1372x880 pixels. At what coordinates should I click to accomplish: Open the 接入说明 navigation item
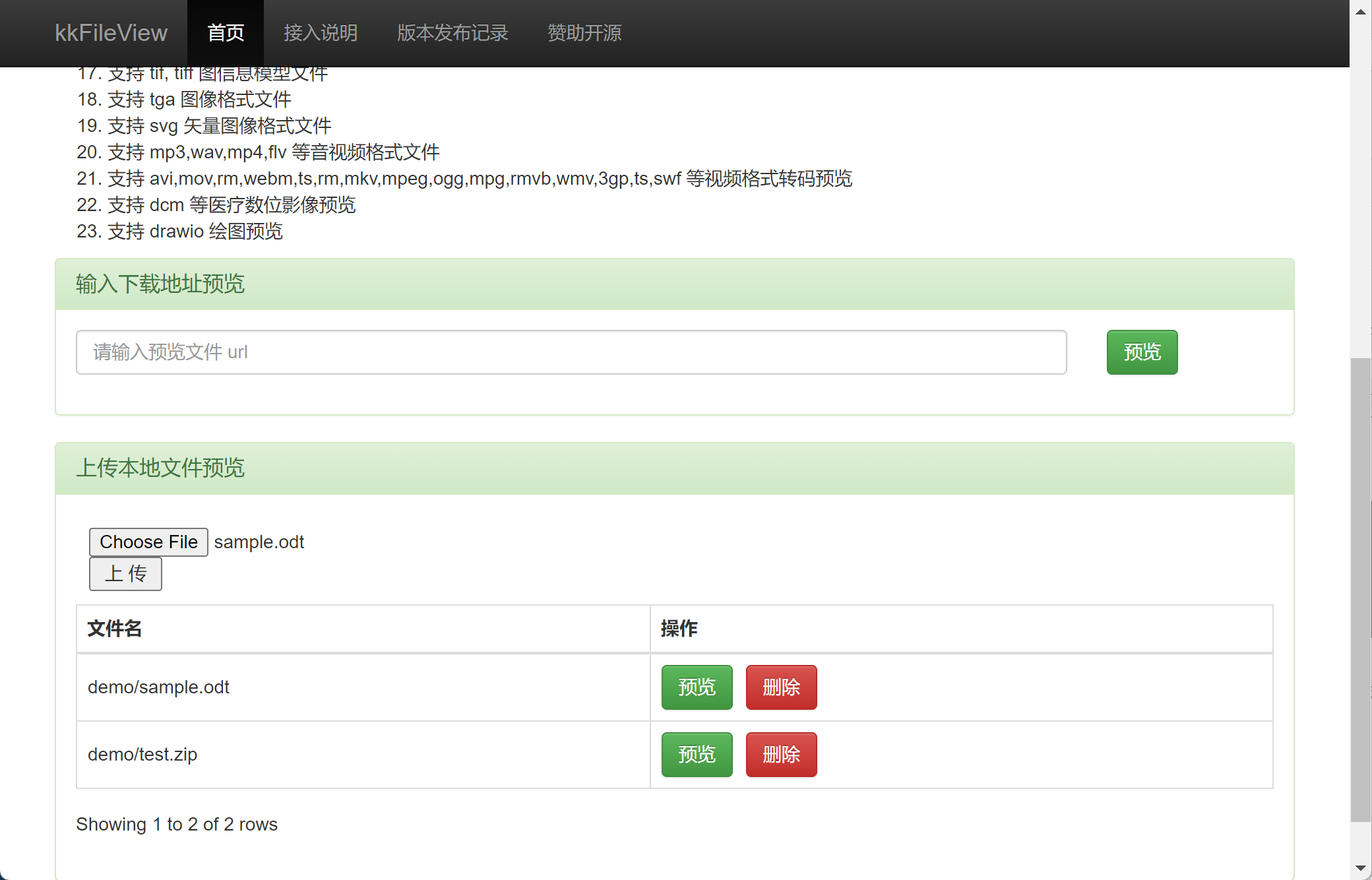[321, 33]
